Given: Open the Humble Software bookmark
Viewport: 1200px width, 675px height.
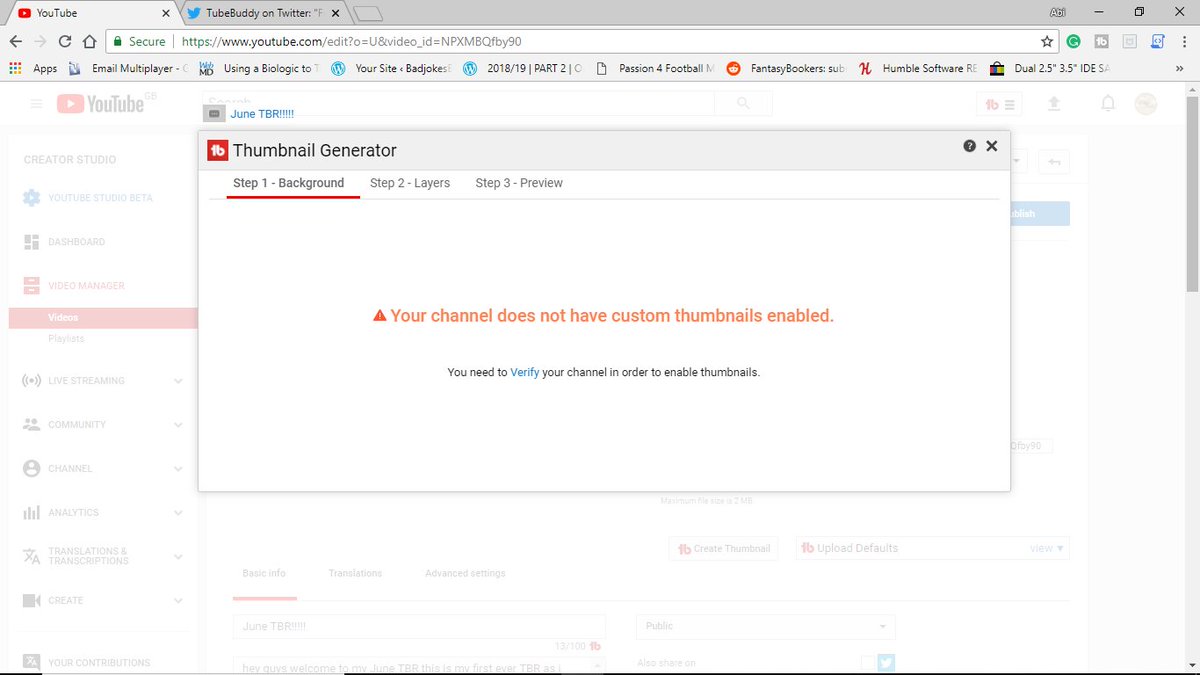Looking at the screenshot, I should 918,69.
